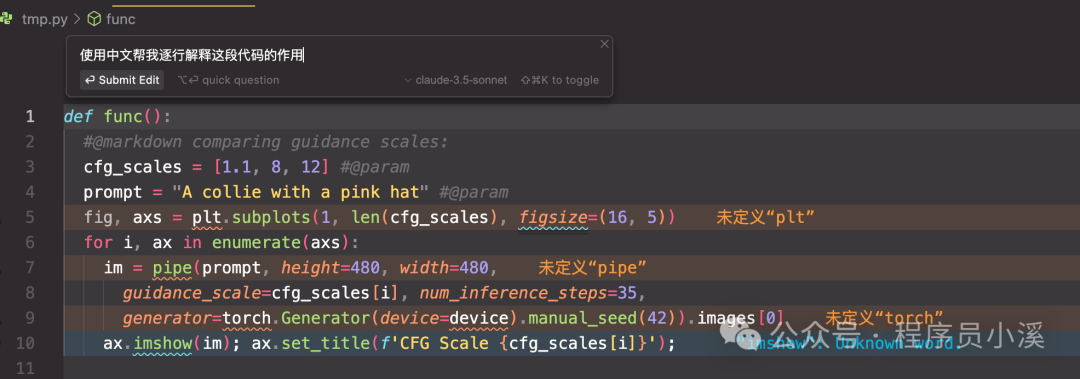Image resolution: width=1080 pixels, height=379 pixels.
Task: Click the cube symbol icon beside func
Action: 94,19
